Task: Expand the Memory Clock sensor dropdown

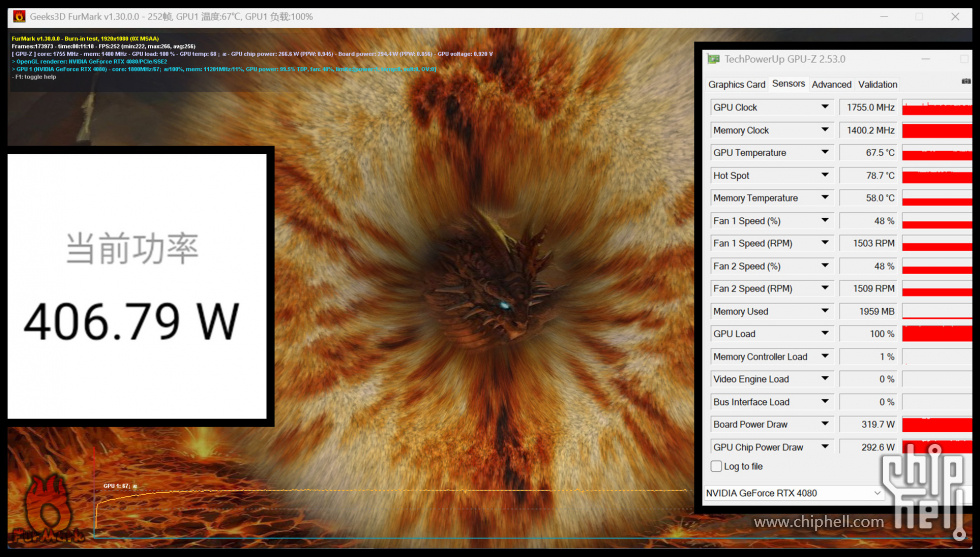Action: (825, 130)
